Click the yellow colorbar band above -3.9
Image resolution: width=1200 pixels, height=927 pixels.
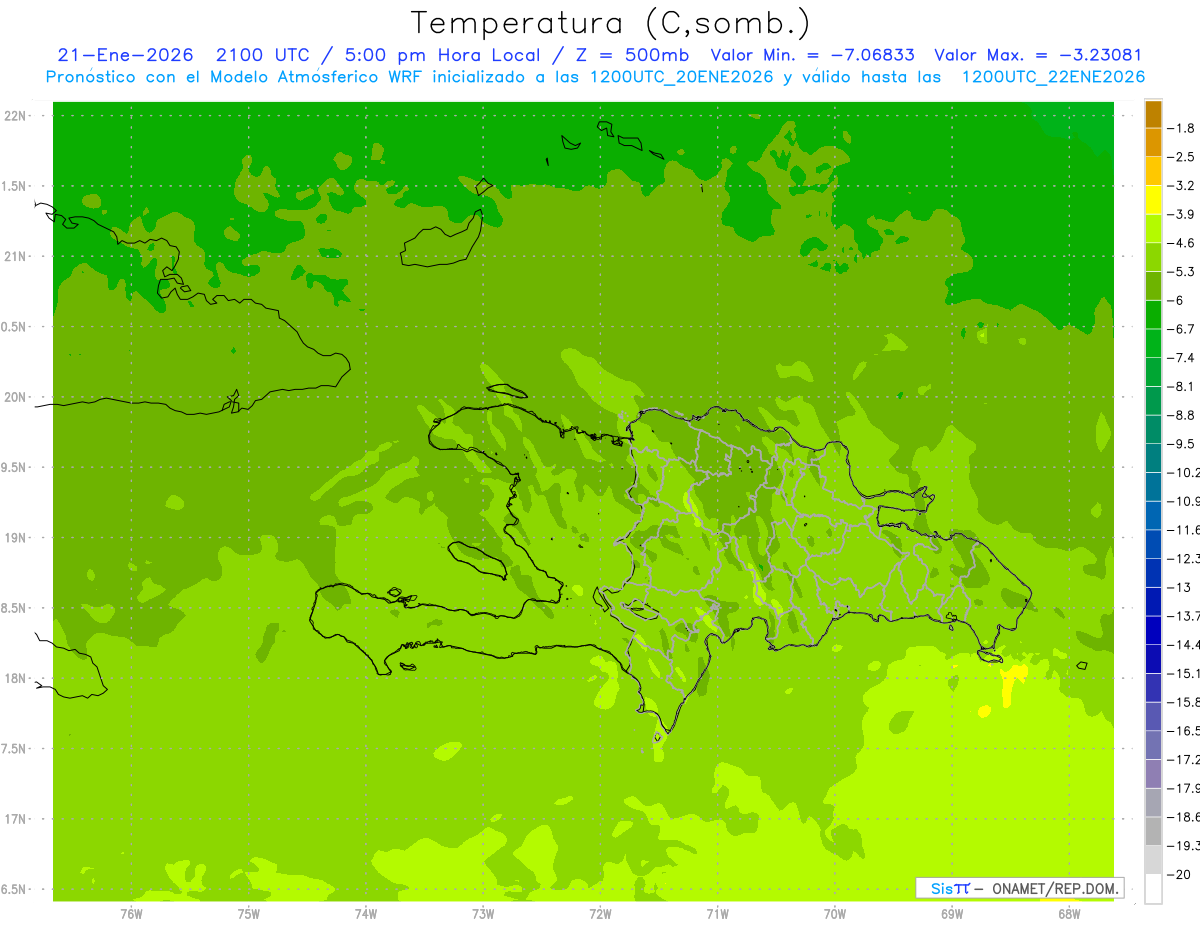pos(1153,200)
